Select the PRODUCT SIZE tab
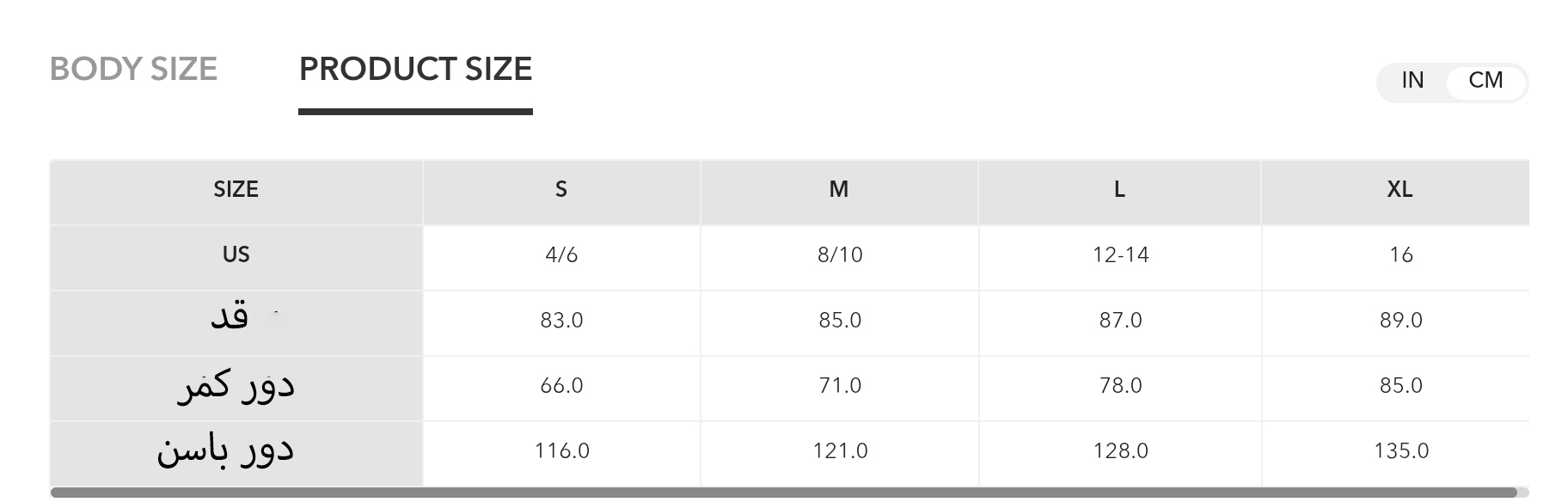Image resolution: width=1568 pixels, height=502 pixels. click(415, 69)
